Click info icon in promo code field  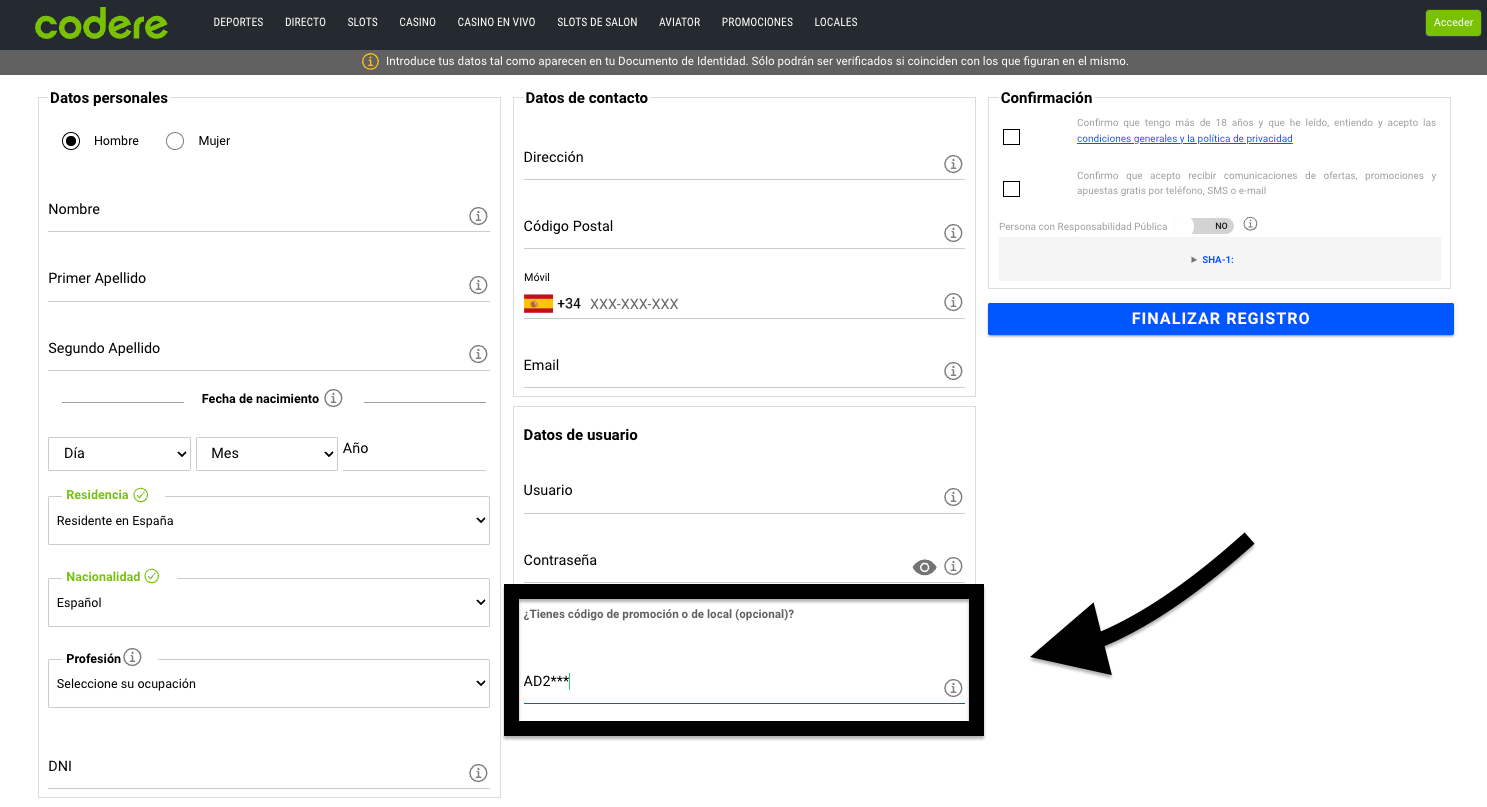(953, 688)
